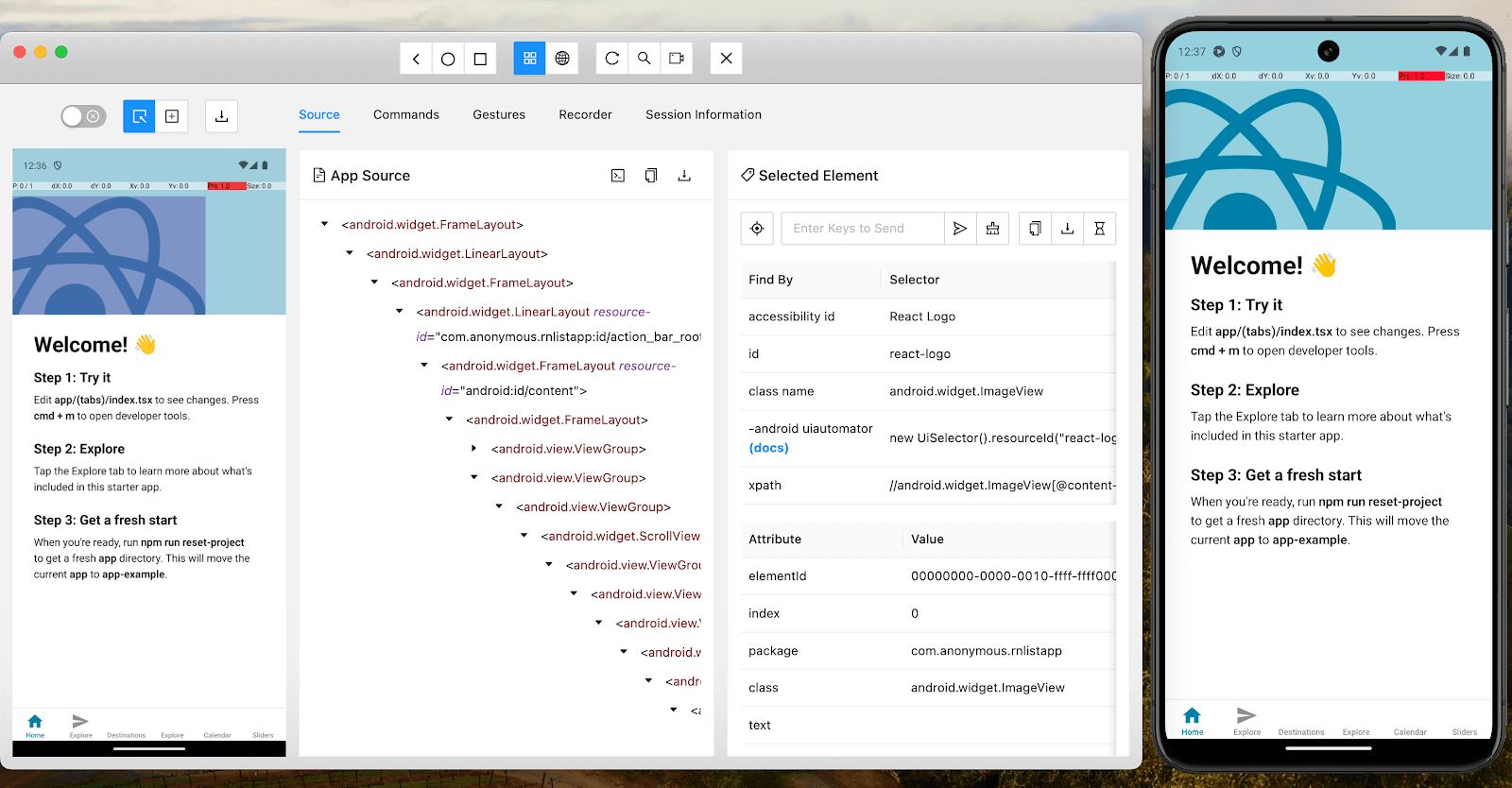Collapse the action_bar_root LinearLayout node
The height and width of the screenshot is (788, 1512).
click(399, 311)
